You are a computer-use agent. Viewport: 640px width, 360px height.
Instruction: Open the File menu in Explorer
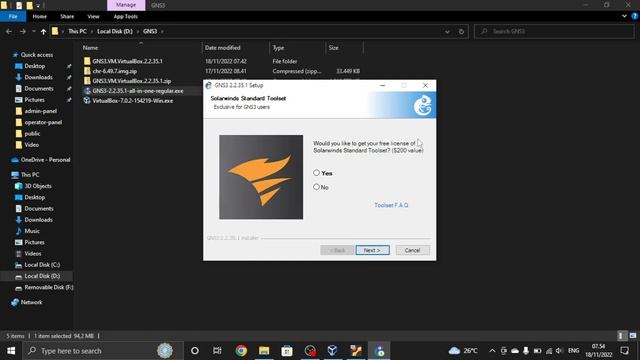pos(13,16)
